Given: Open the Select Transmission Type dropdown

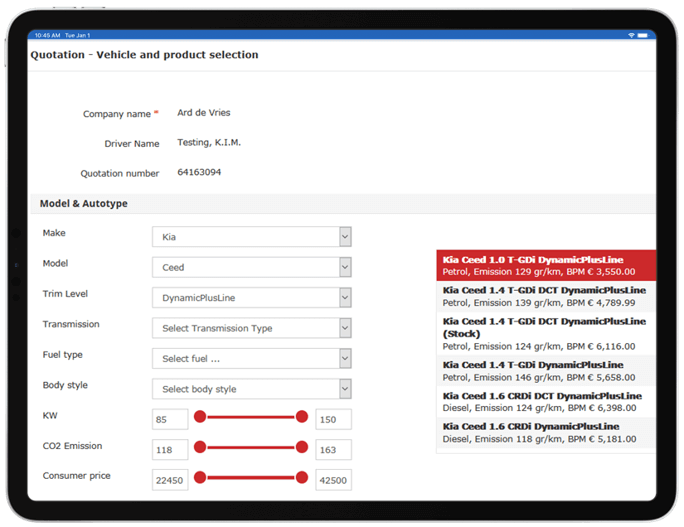Looking at the screenshot, I should click(252, 328).
